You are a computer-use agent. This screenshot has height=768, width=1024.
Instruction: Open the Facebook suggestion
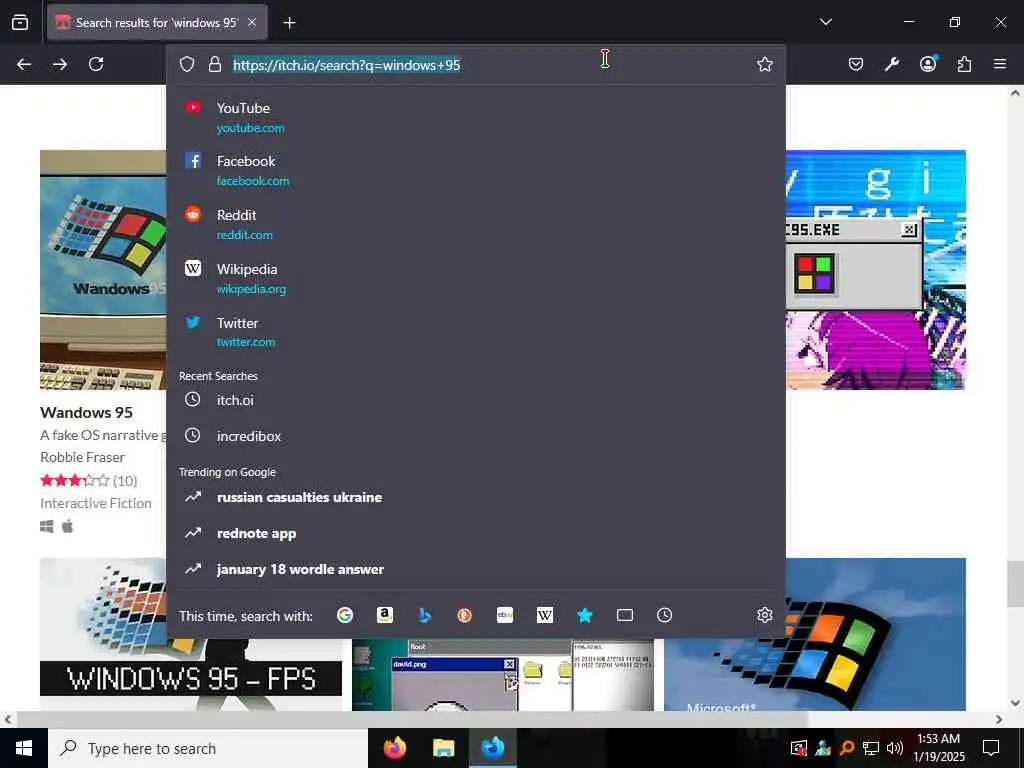point(476,170)
